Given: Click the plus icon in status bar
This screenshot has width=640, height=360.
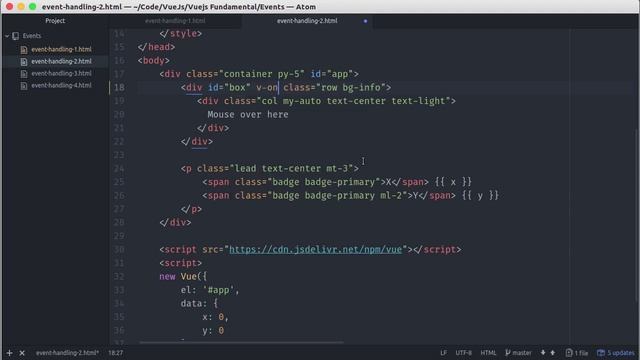Looking at the screenshot, I should click(9, 353).
